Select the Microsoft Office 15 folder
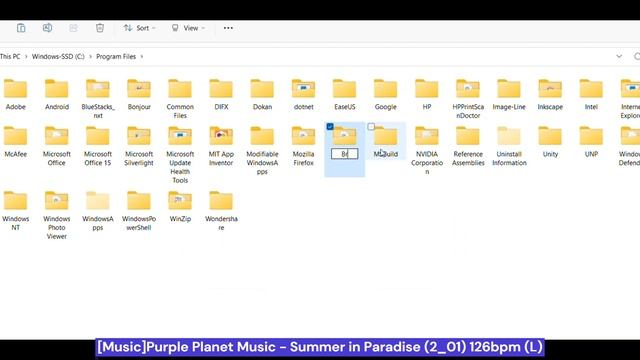This screenshot has height=360, width=640. point(98,146)
